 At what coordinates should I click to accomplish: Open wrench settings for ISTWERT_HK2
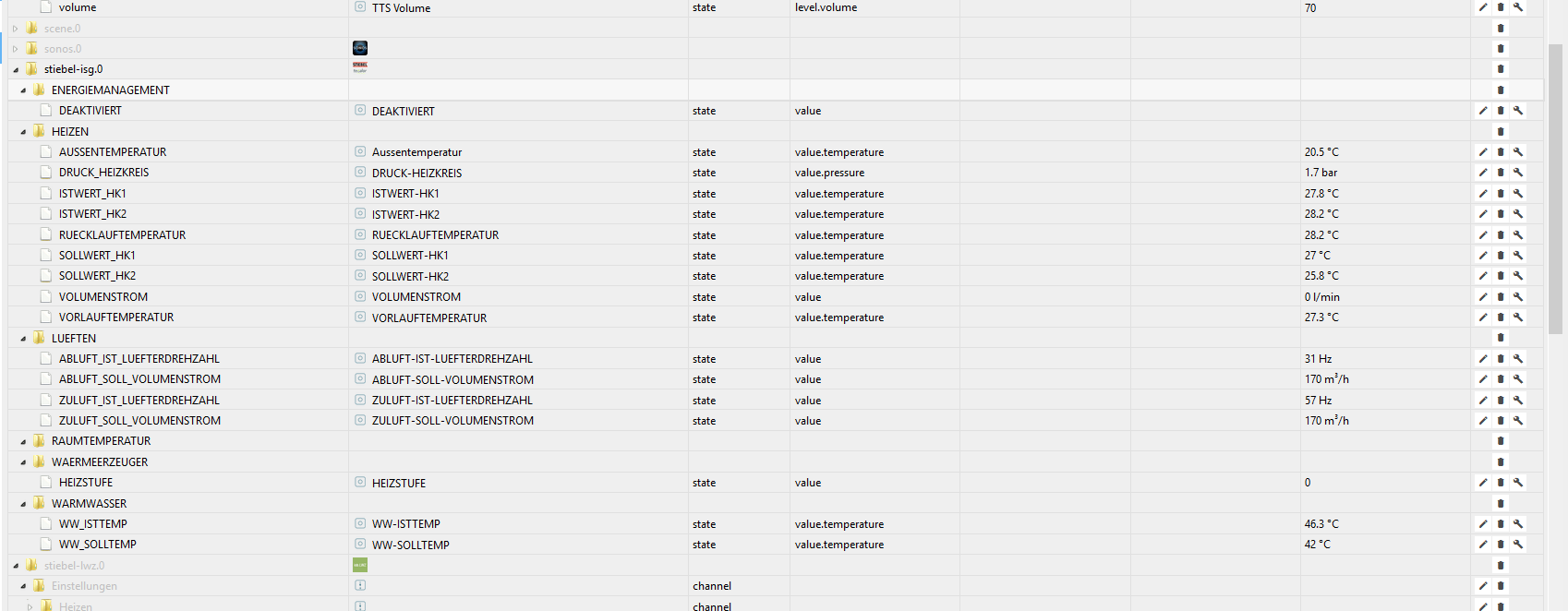pyautogui.click(x=1518, y=214)
